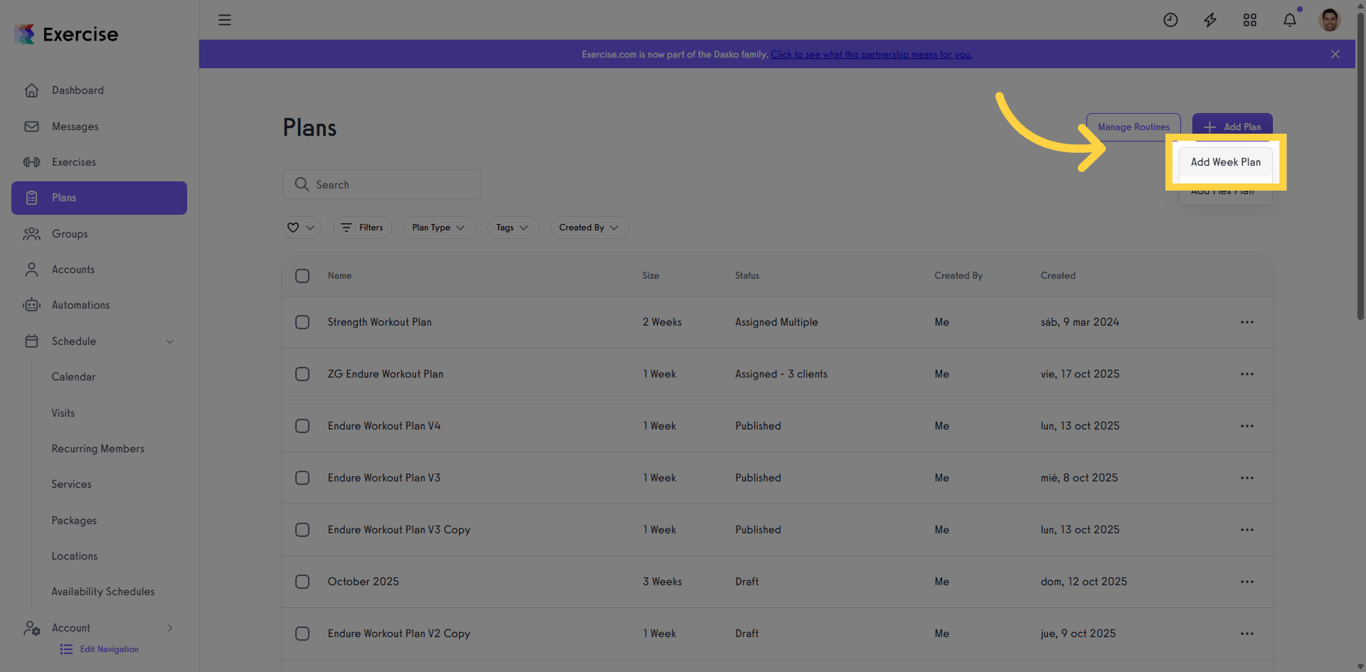Click the Size column header
This screenshot has width=1366, height=672.
651,276
